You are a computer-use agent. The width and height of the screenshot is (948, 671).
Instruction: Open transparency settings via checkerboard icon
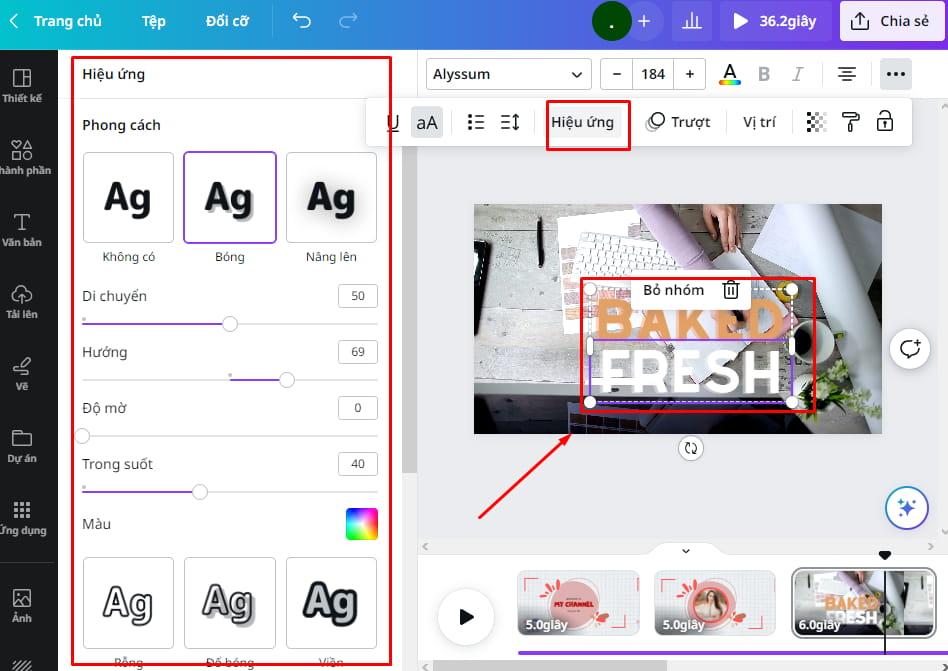tap(815, 121)
